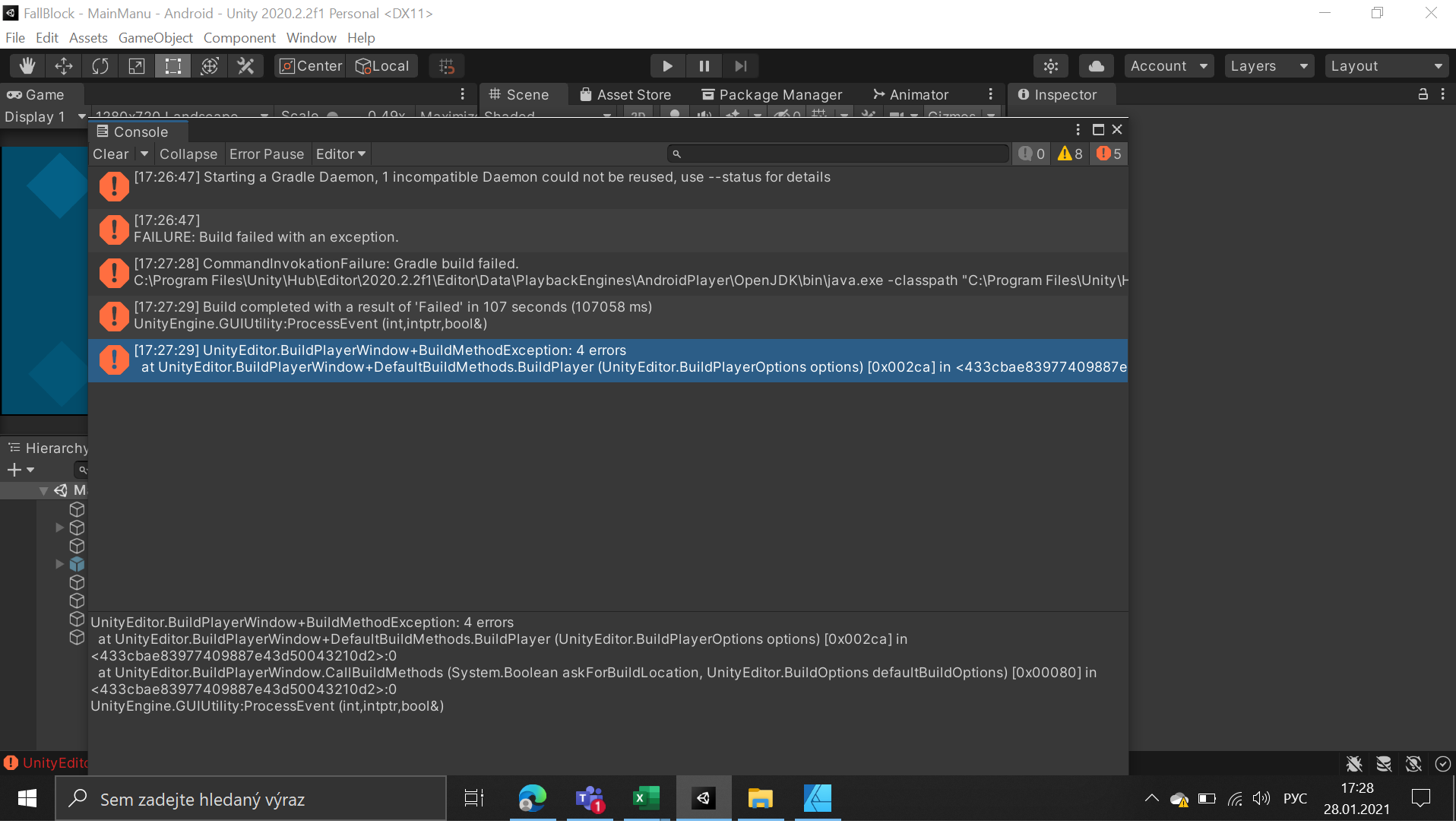Viewport: 1456px width, 827px height.
Task: Click the Hierarchy add object plus
Action: coord(14,470)
